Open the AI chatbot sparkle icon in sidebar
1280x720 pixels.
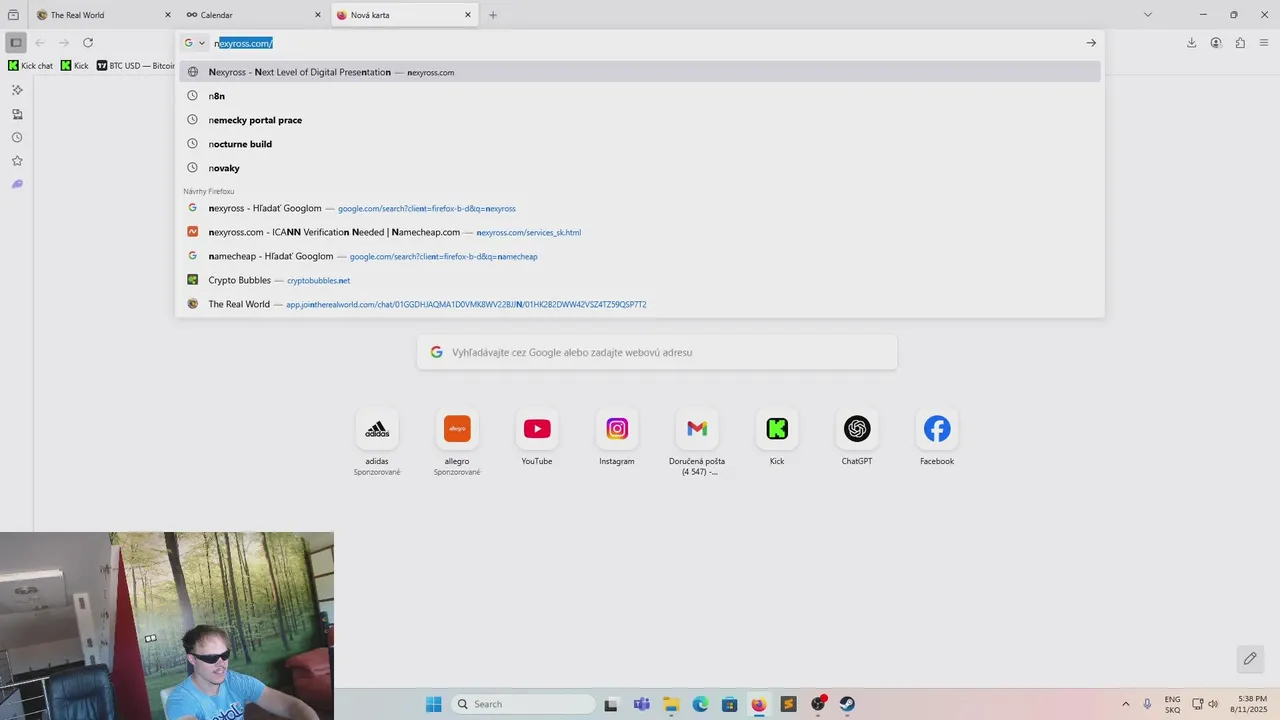17,90
